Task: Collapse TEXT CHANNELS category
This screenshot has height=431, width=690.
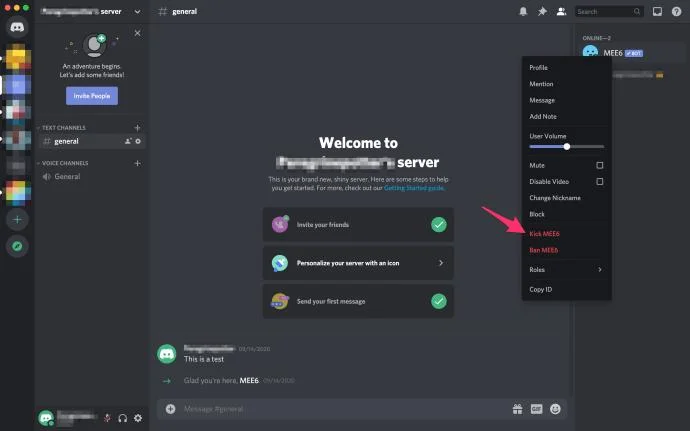Action: coord(62,128)
